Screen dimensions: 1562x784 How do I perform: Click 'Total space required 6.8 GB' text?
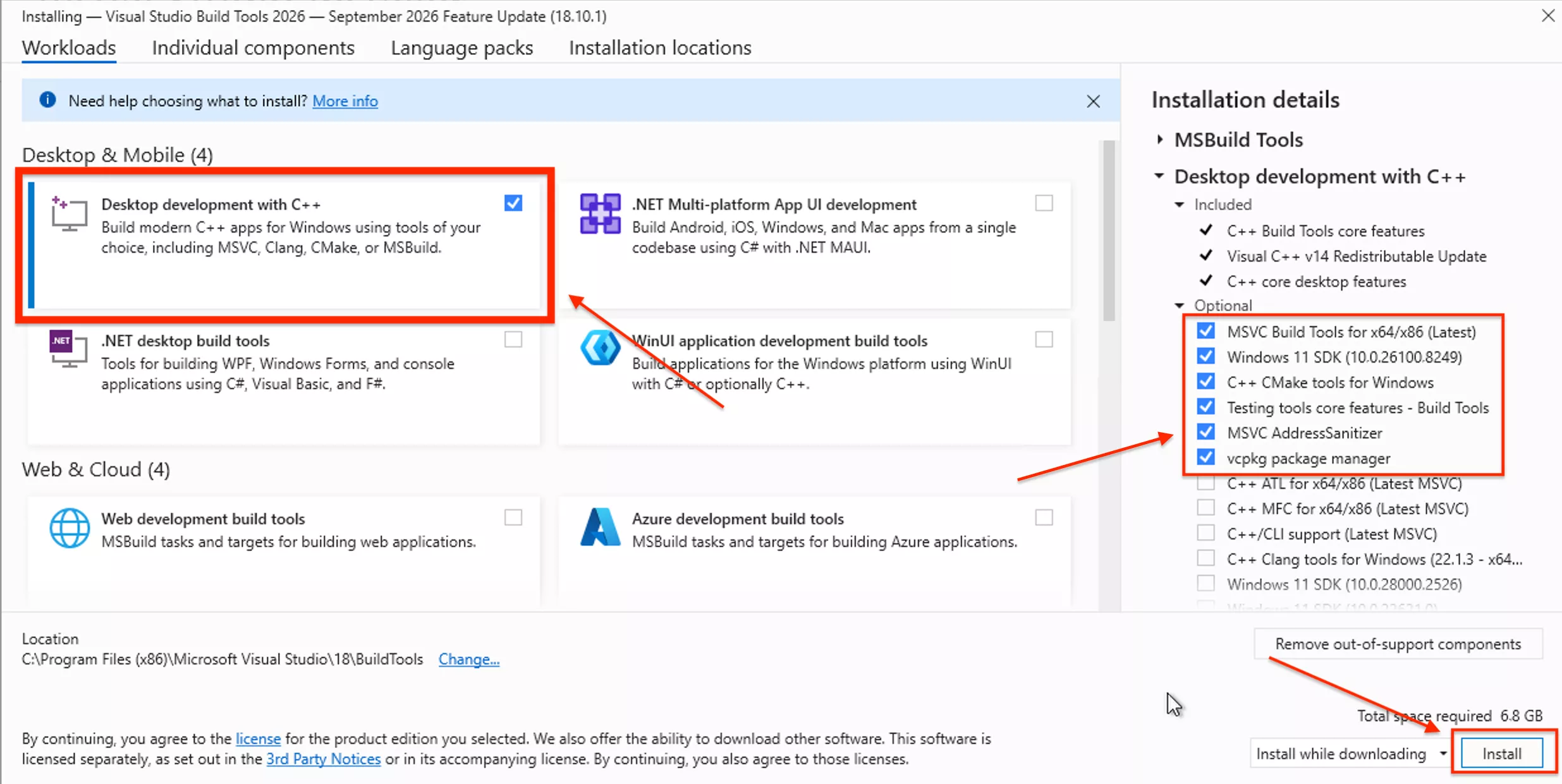[x=1450, y=716]
